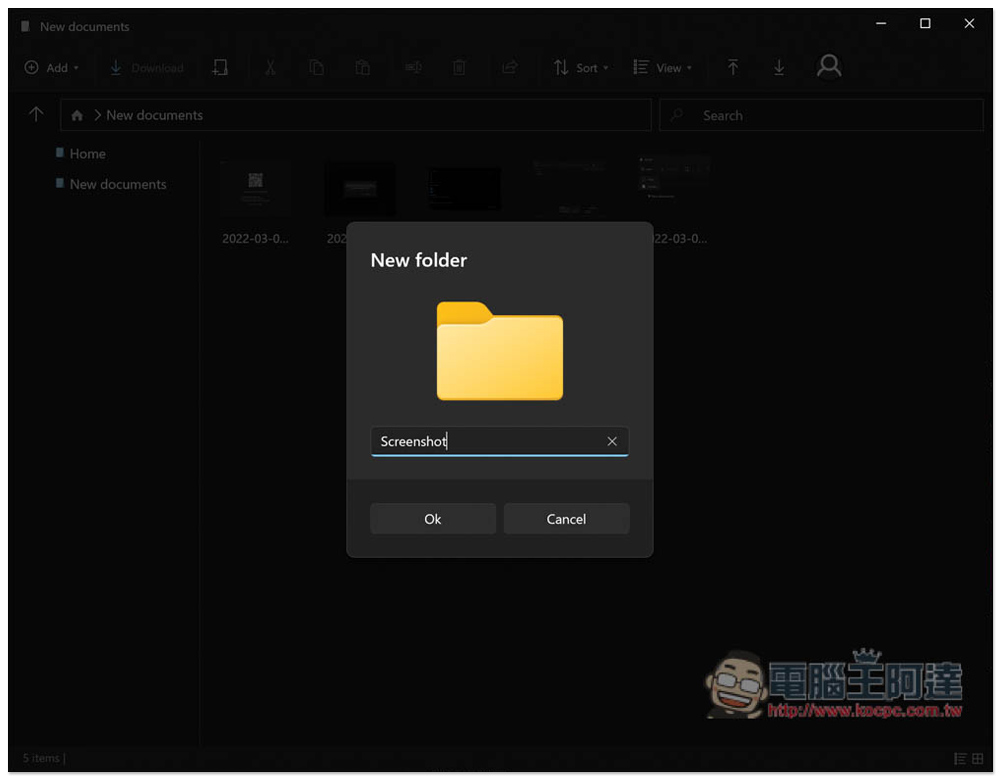The height and width of the screenshot is (781, 1000).
Task: Switch to grid view icon in status bar
Action: (978, 759)
